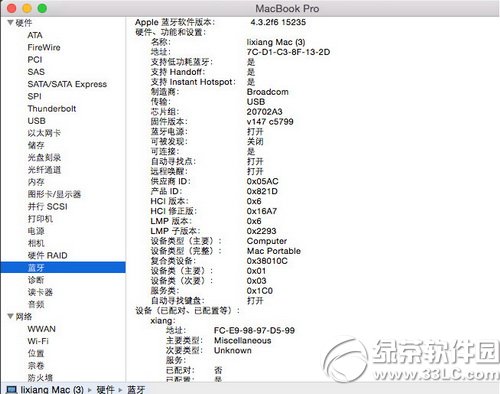Choose SAS in the hardware list
Screen dimensions: 500x394
point(36,72)
